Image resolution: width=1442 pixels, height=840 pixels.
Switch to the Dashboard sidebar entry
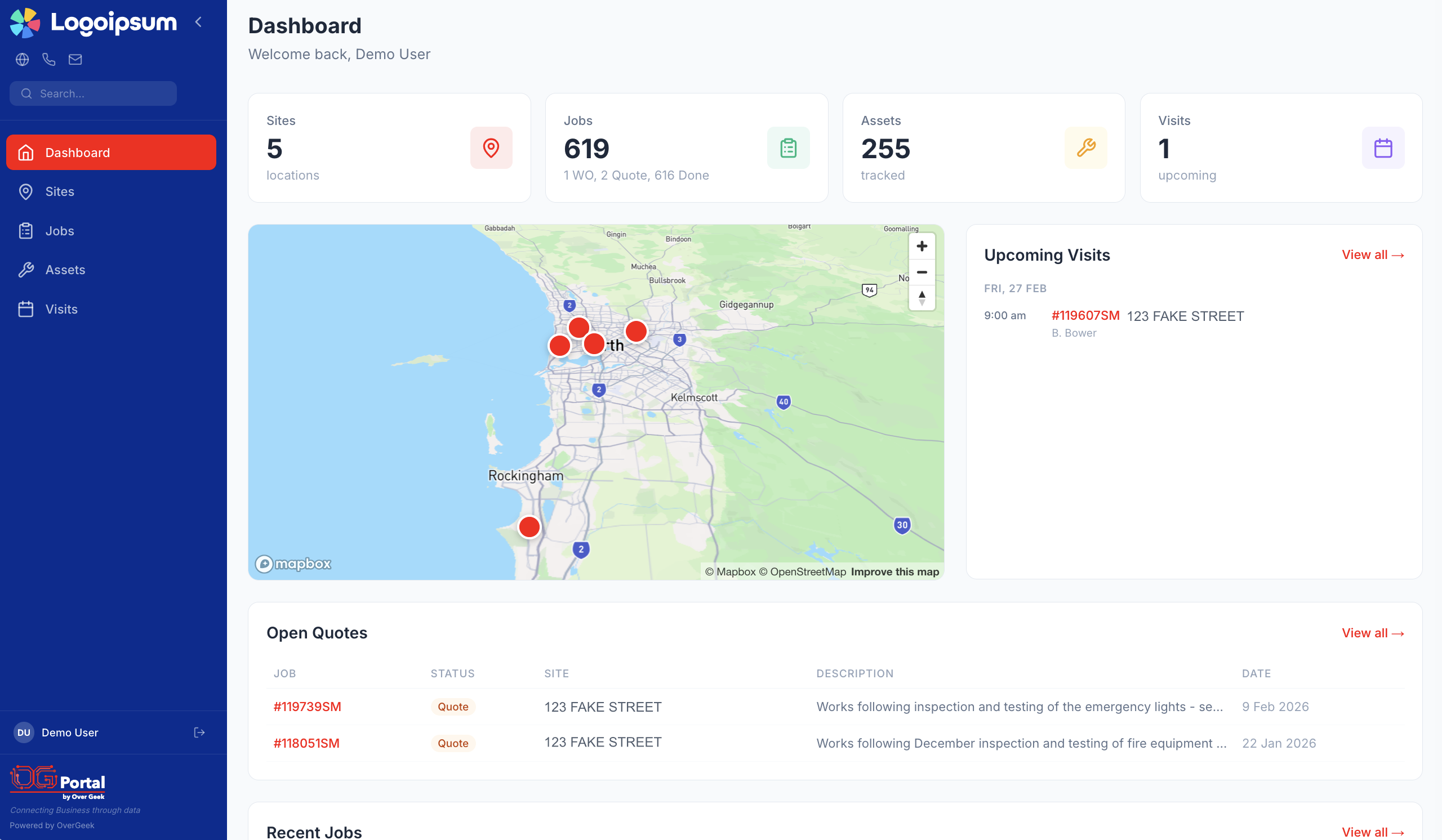(77, 152)
